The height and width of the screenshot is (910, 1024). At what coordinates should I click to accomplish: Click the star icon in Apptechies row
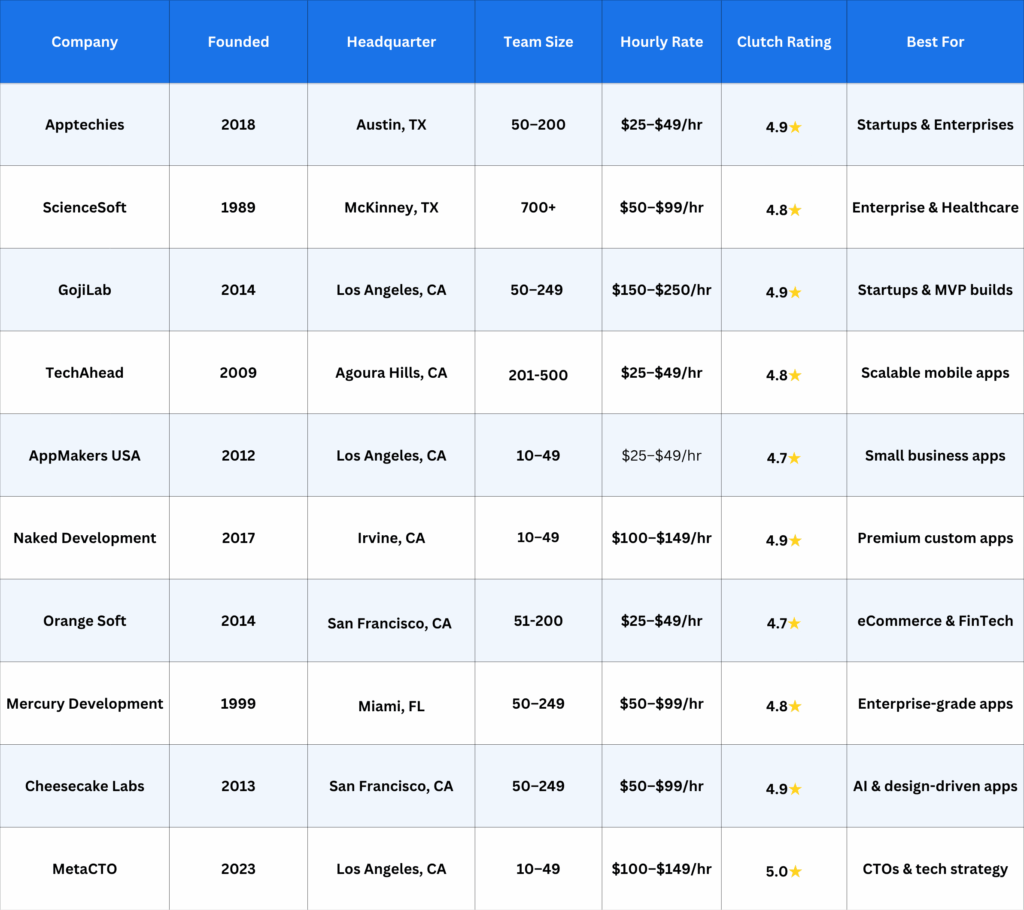[795, 127]
